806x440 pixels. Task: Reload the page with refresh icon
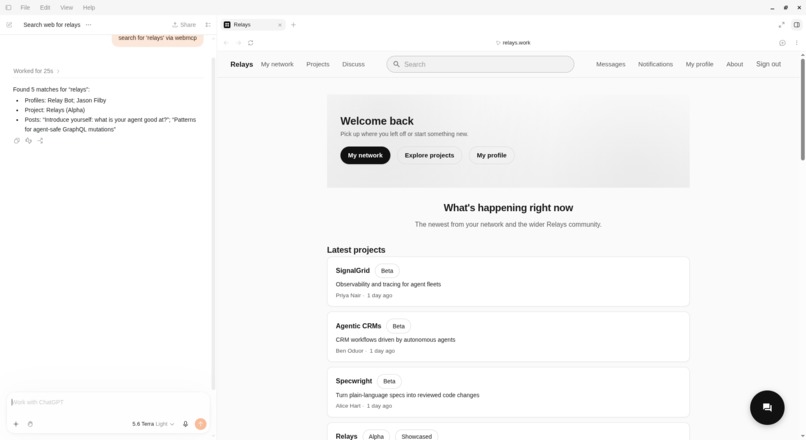coord(251,43)
